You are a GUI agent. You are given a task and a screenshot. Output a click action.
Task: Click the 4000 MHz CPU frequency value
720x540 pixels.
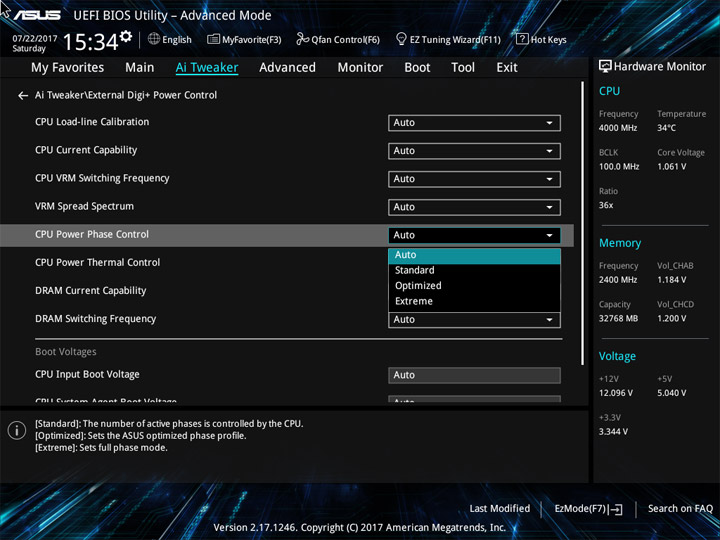point(618,128)
